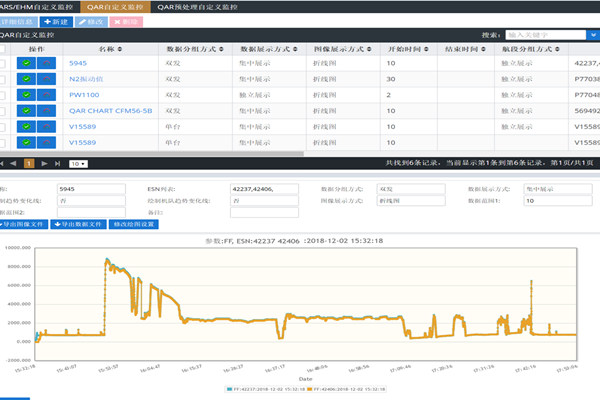Tick the checkbox for row 5945
Image resolution: width=600 pixels, height=400 pixels.
click(x=2, y=64)
